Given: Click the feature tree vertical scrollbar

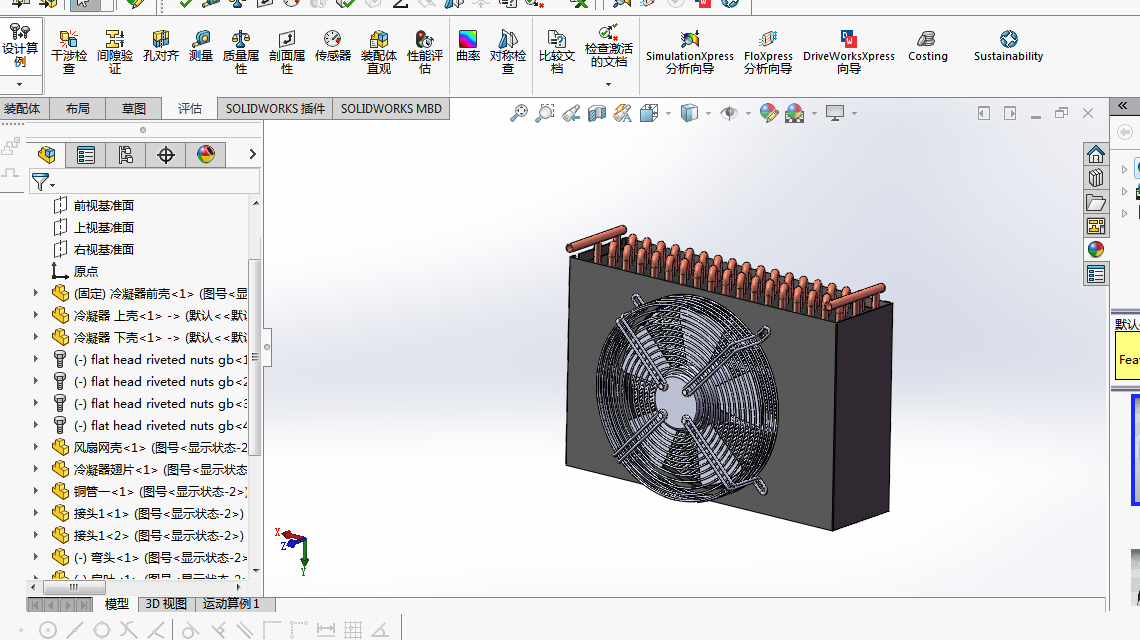Looking at the screenshot, I should click(x=255, y=356).
